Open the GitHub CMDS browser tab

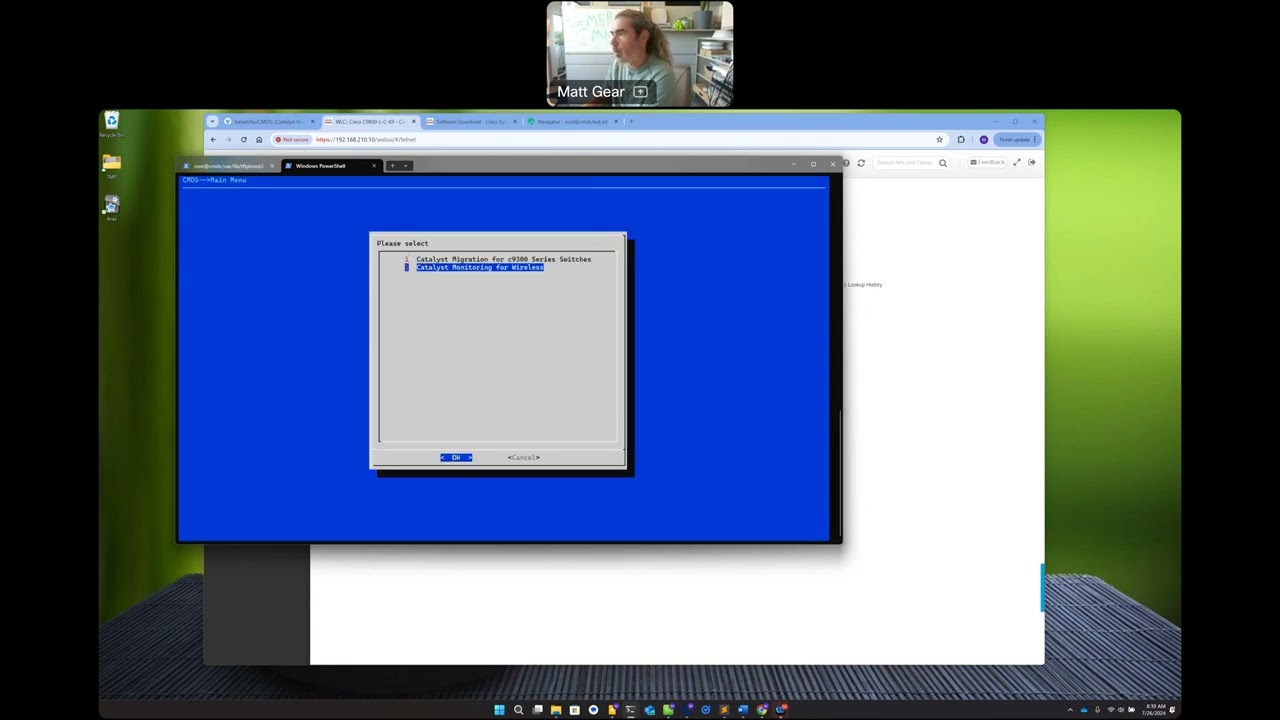268,122
